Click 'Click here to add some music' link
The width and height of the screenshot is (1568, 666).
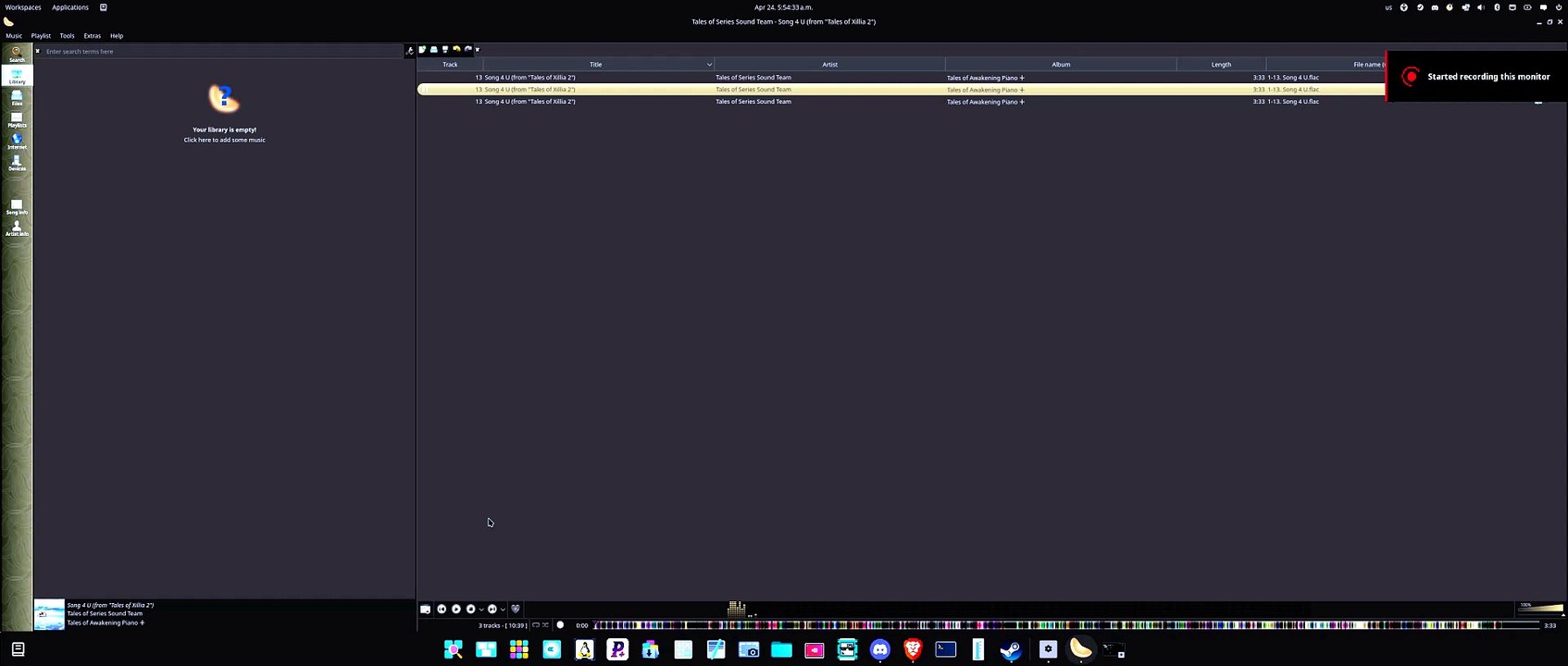224,140
